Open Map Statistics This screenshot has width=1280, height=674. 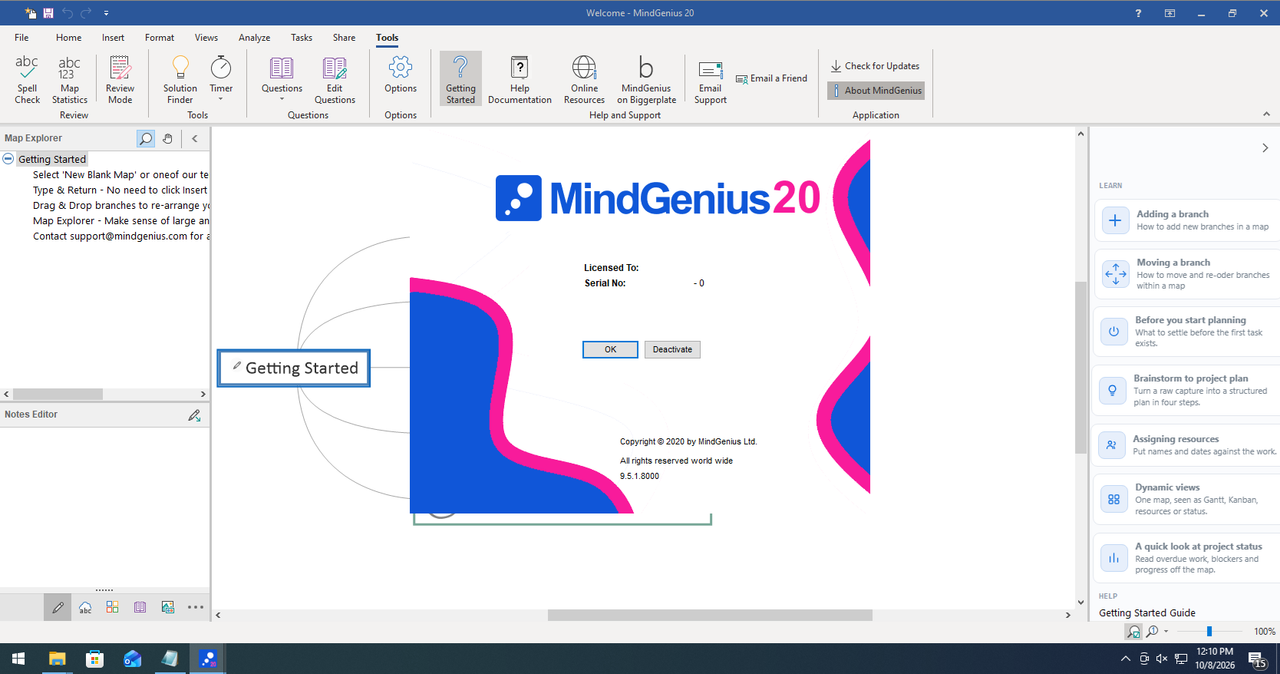[69, 80]
